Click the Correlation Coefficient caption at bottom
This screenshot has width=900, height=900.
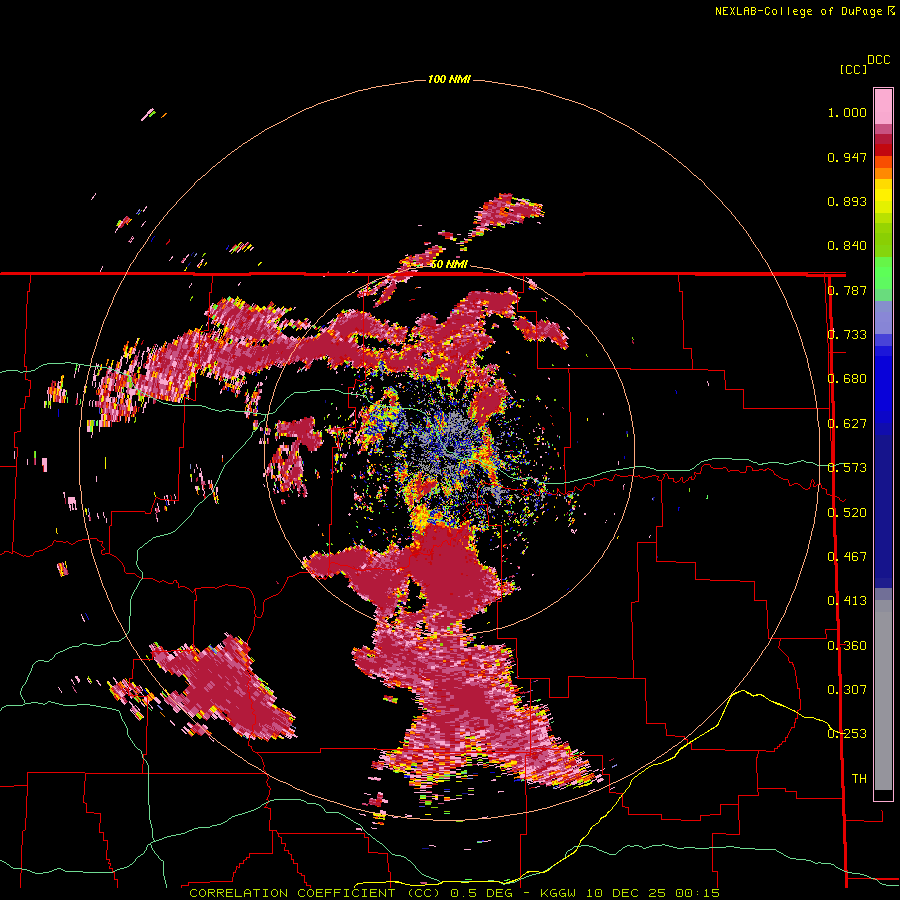(454, 893)
